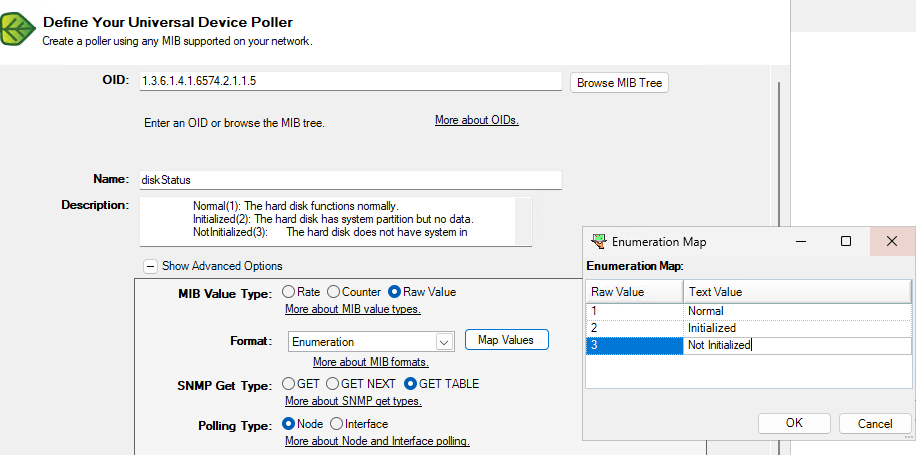Click the Browse MIB Tree button
This screenshot has width=916, height=455.
[619, 83]
